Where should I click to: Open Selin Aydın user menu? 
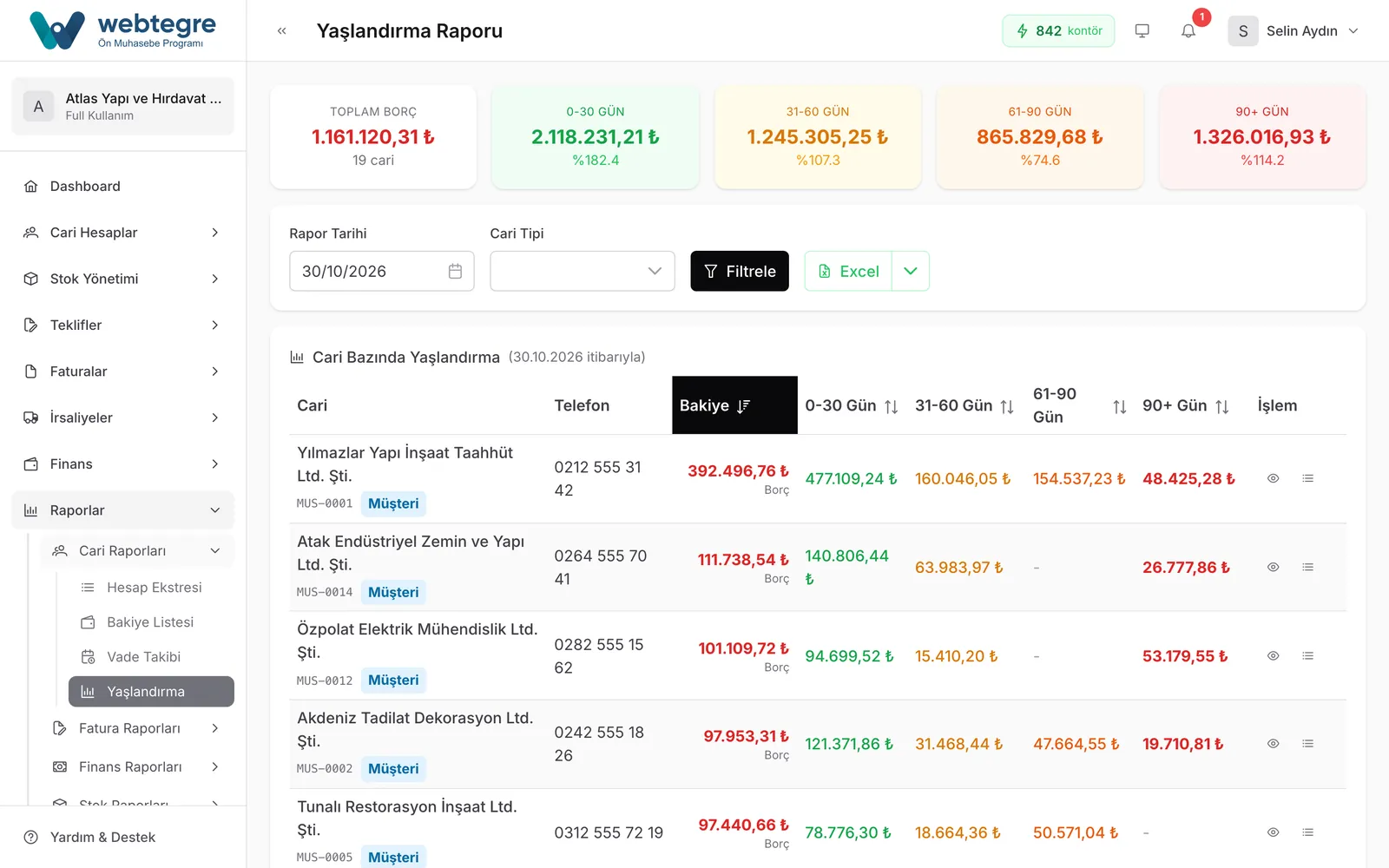pyautogui.click(x=1294, y=30)
